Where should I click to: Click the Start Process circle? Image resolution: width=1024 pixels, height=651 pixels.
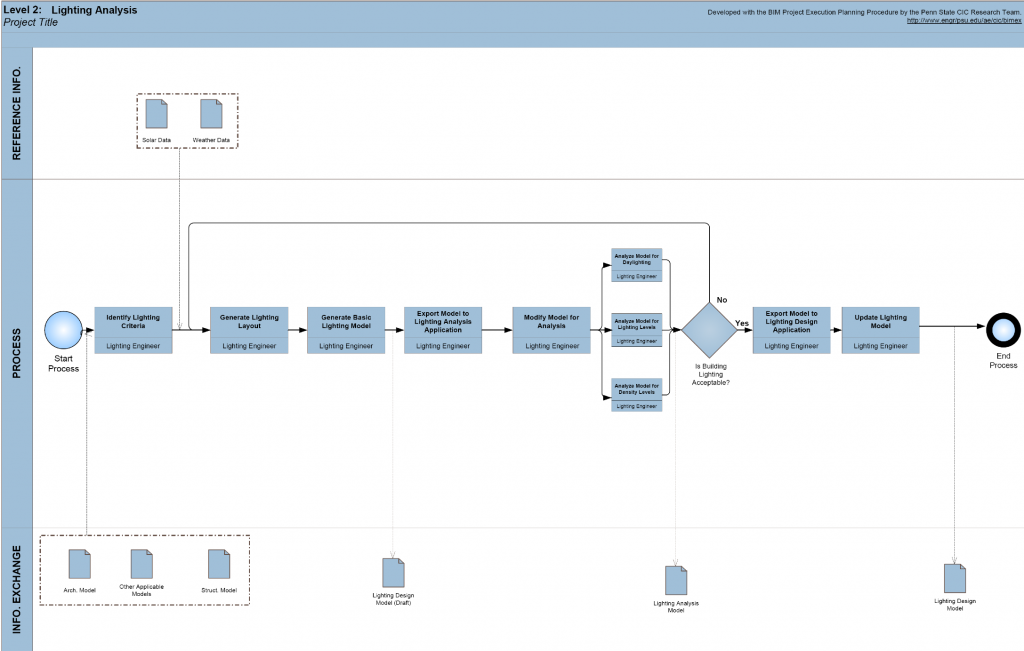click(x=62, y=329)
